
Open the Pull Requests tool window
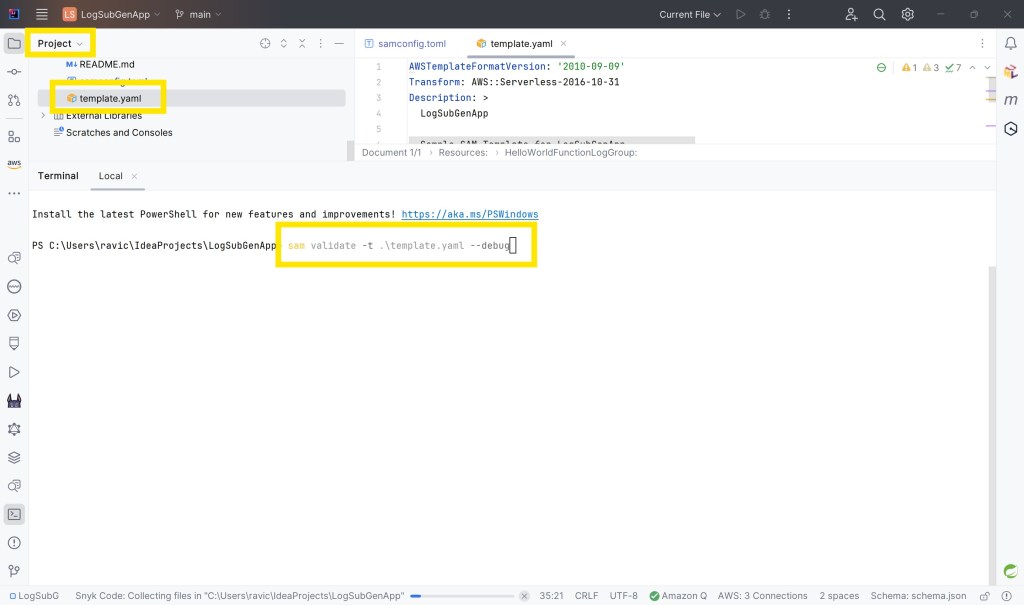coord(14,100)
